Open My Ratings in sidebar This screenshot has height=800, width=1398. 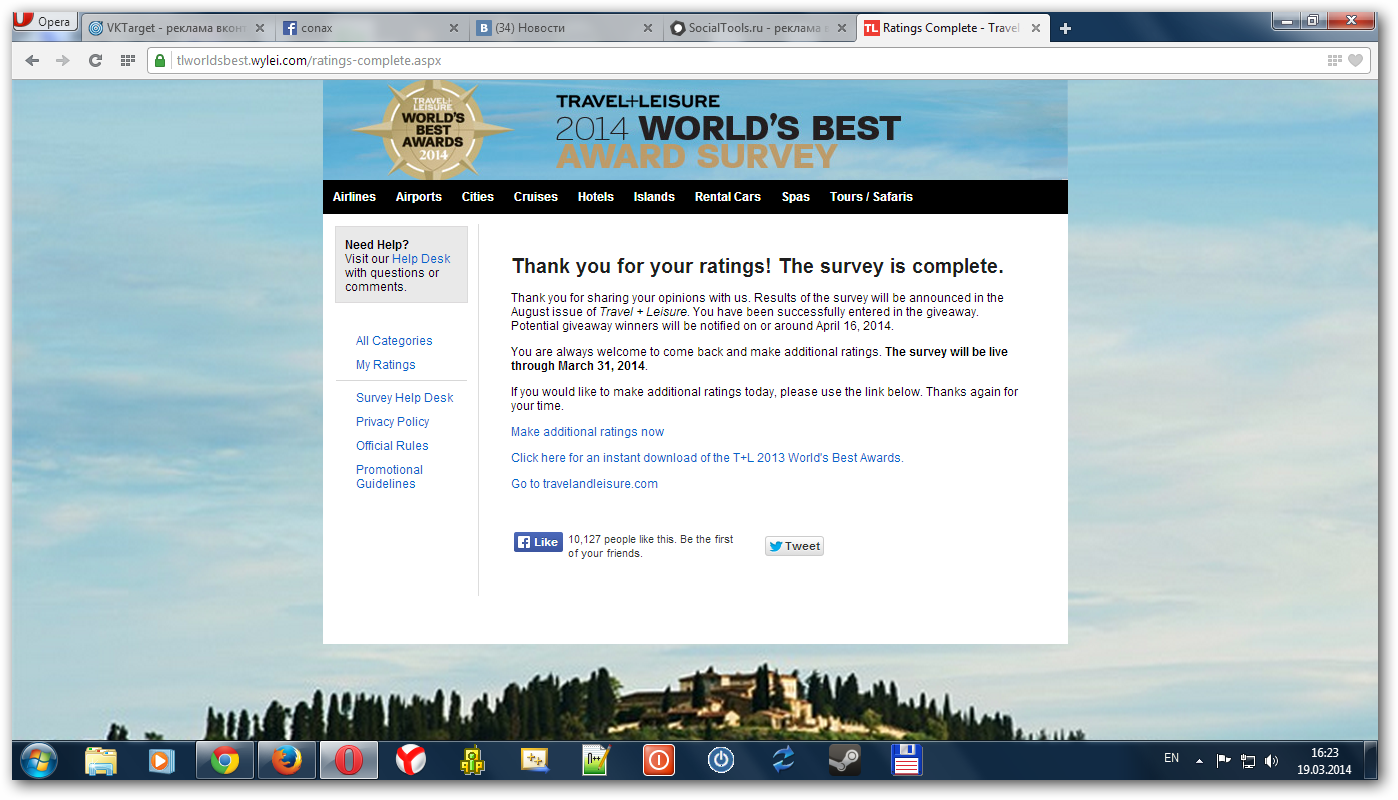pos(385,365)
